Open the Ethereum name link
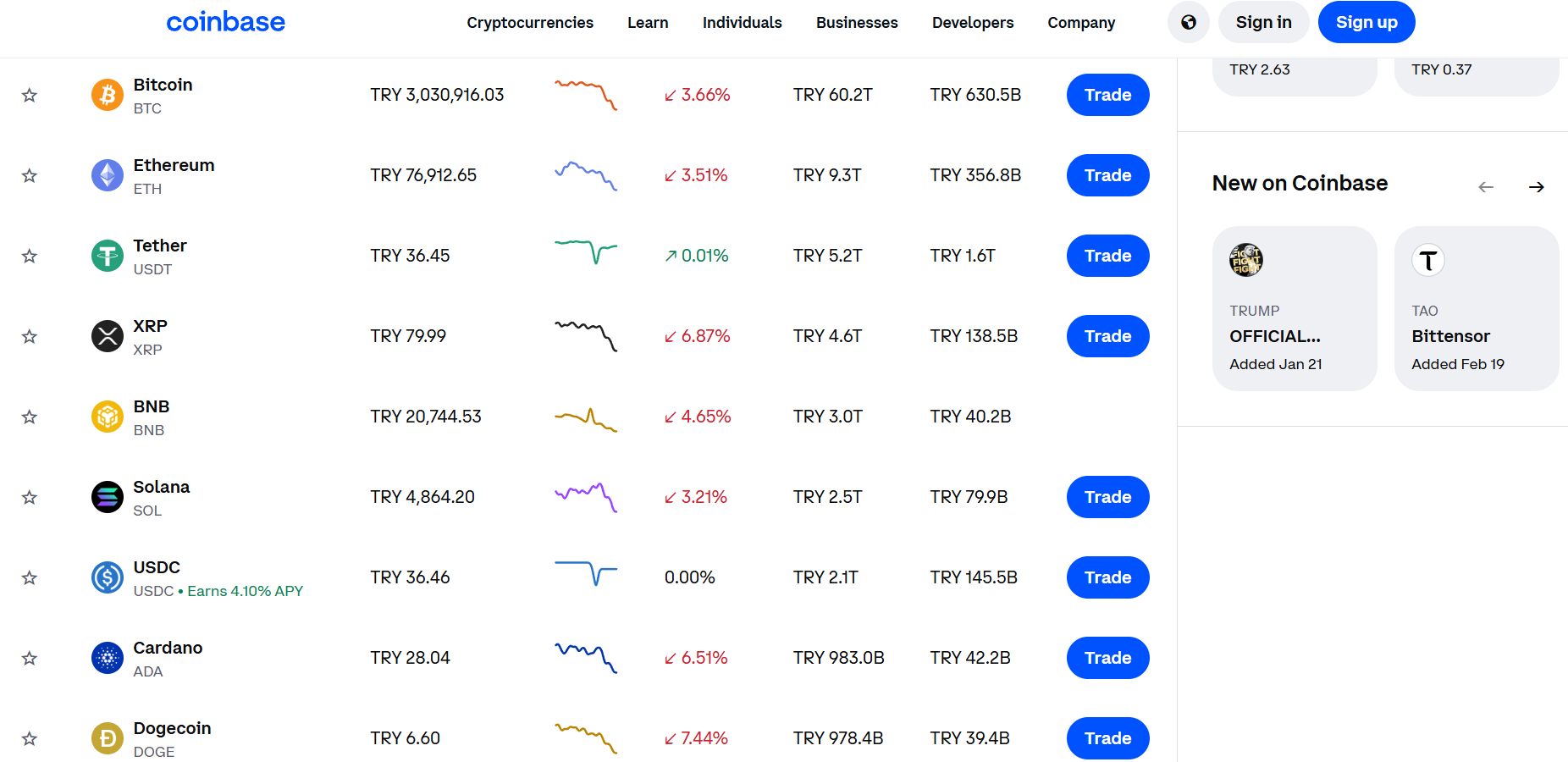The height and width of the screenshot is (762, 1568). [174, 165]
